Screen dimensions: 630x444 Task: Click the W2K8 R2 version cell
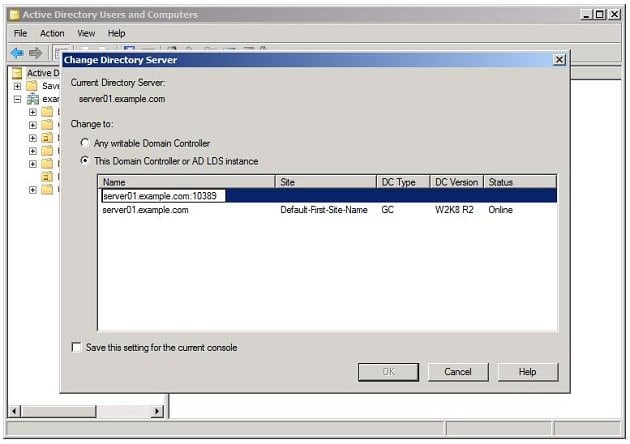(x=454, y=210)
